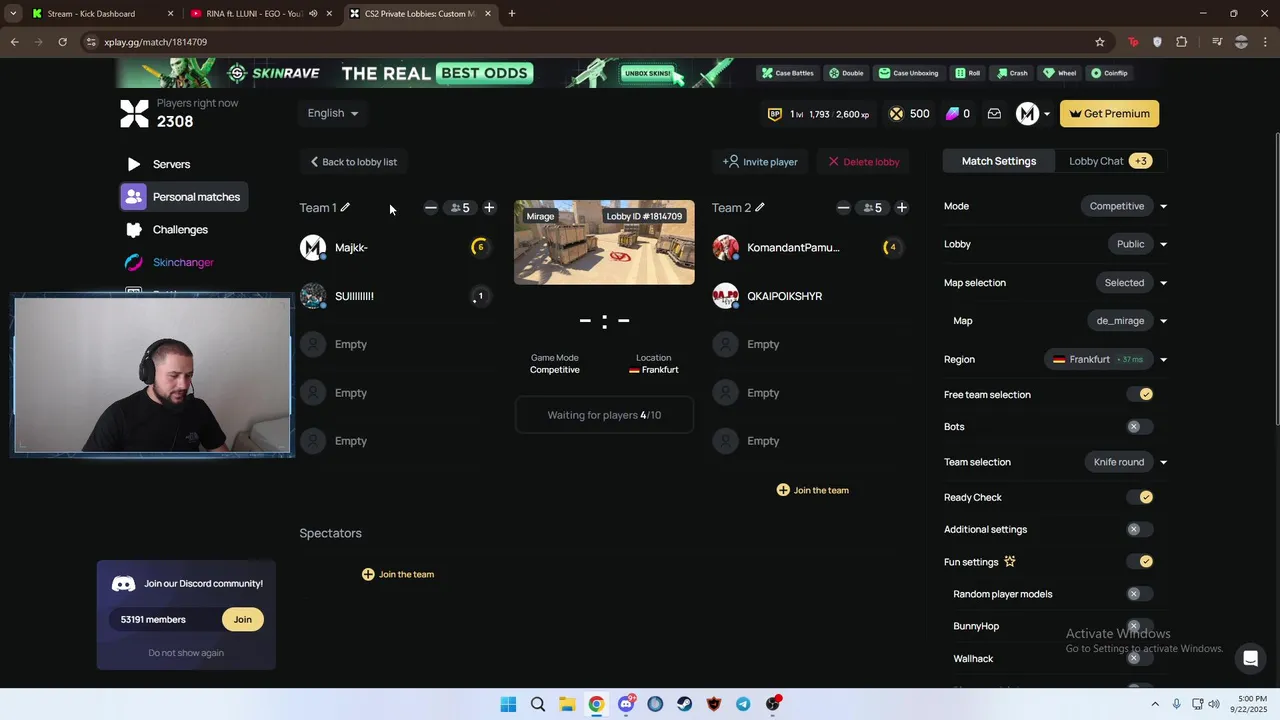The width and height of the screenshot is (1280, 720).
Task: Bookmark page with star icon
Action: tap(1100, 42)
